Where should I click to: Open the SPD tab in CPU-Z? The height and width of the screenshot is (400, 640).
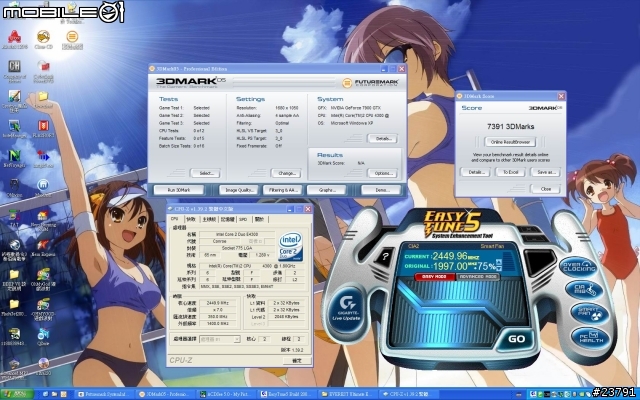tap(243, 219)
